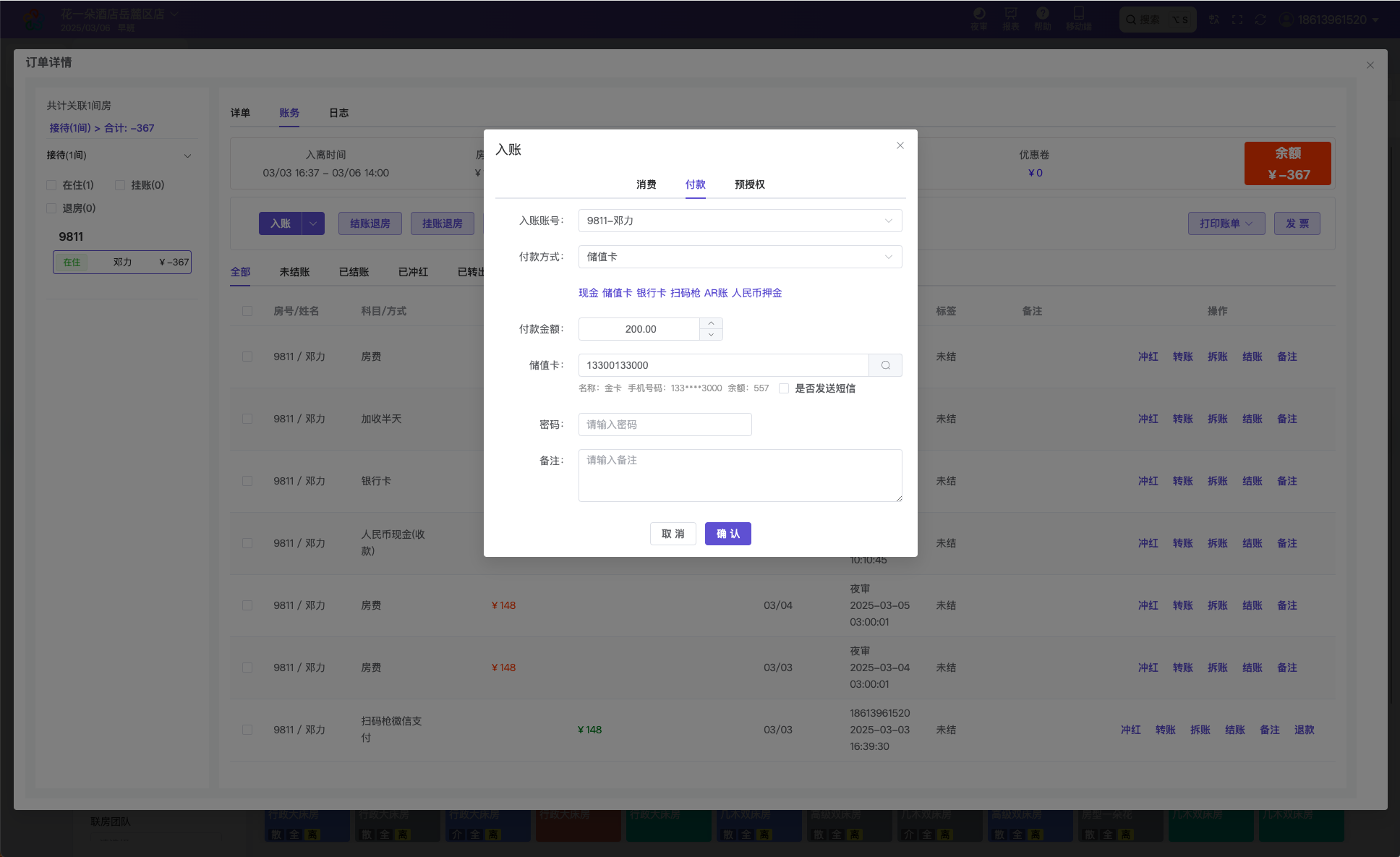Select guest 邓力 room card in sidebar

click(x=122, y=262)
